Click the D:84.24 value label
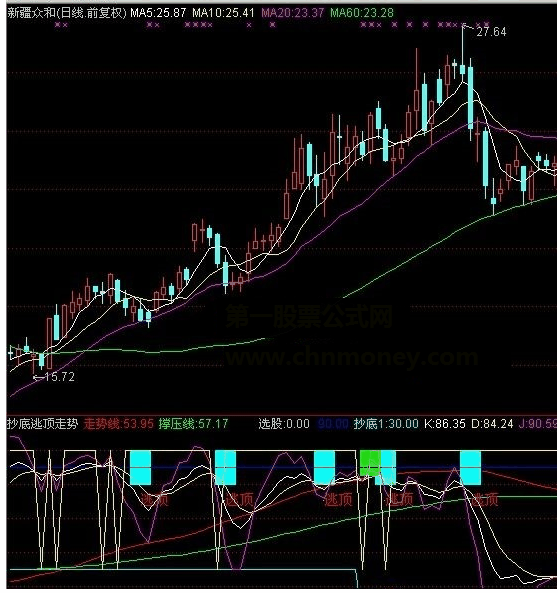This screenshot has width=558, height=593. (x=492, y=424)
